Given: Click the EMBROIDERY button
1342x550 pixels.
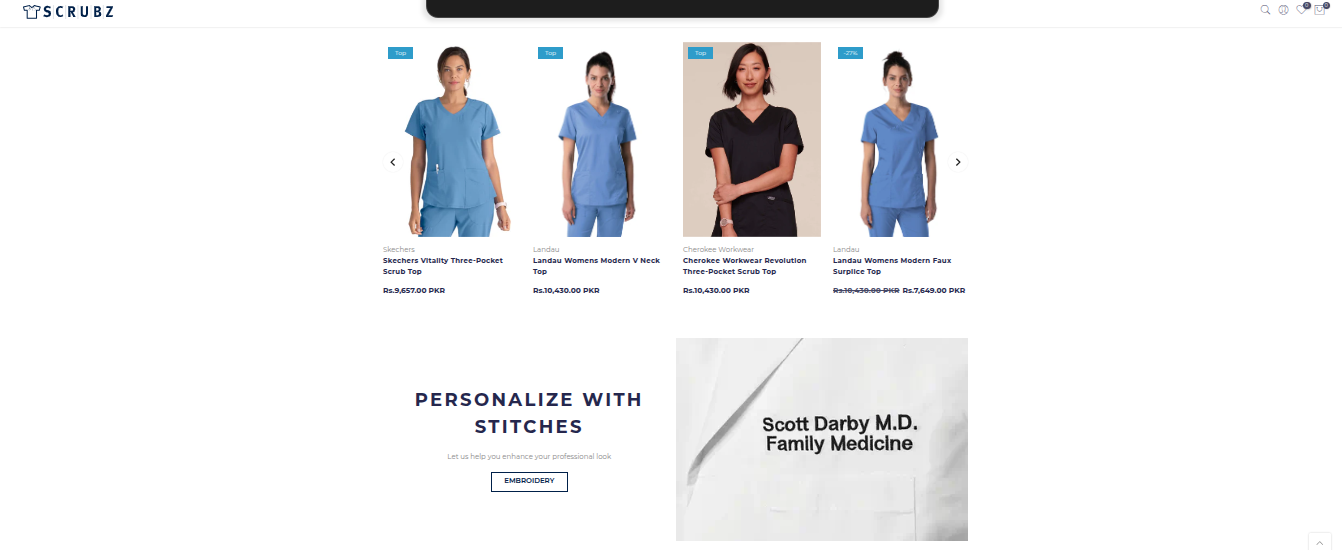Looking at the screenshot, I should (529, 481).
